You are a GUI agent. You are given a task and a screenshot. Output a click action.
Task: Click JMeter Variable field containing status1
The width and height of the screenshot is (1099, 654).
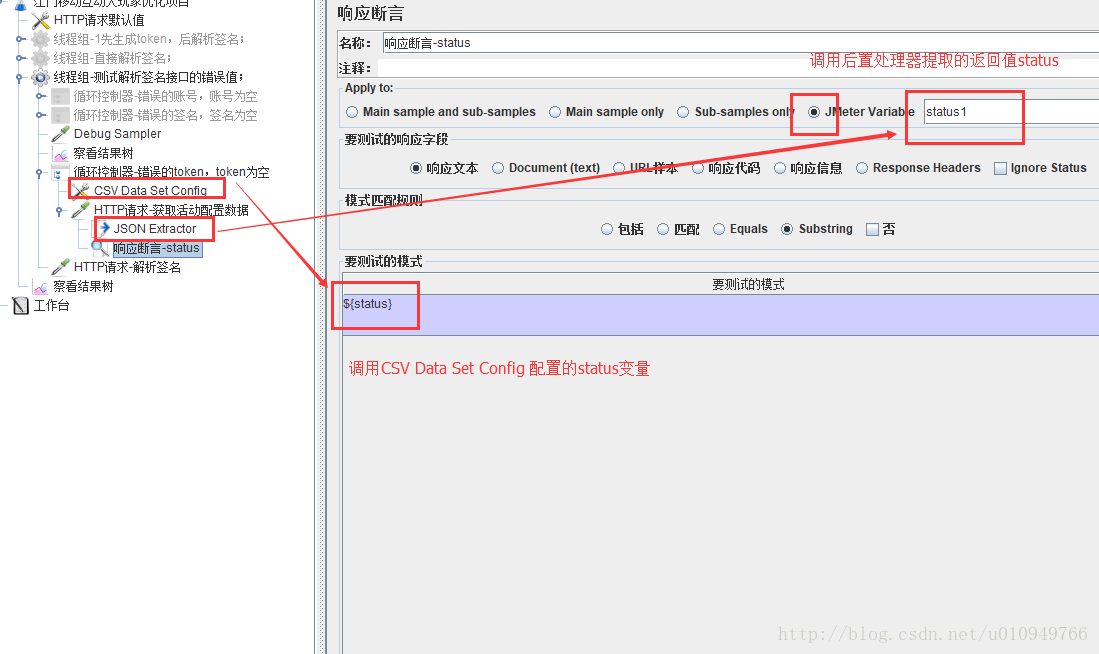click(x=1011, y=112)
